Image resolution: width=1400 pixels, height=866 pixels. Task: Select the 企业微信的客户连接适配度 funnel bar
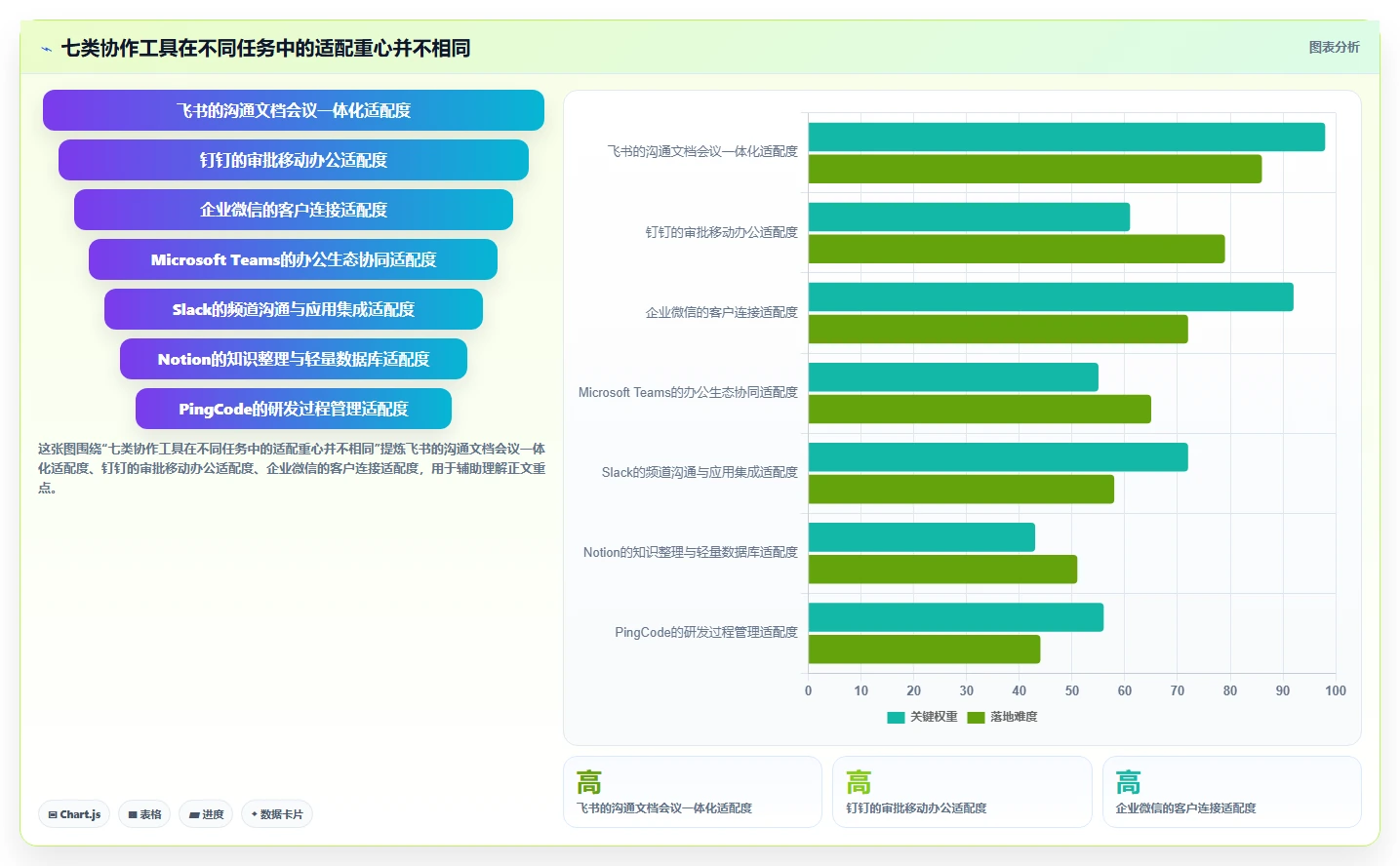pos(294,210)
